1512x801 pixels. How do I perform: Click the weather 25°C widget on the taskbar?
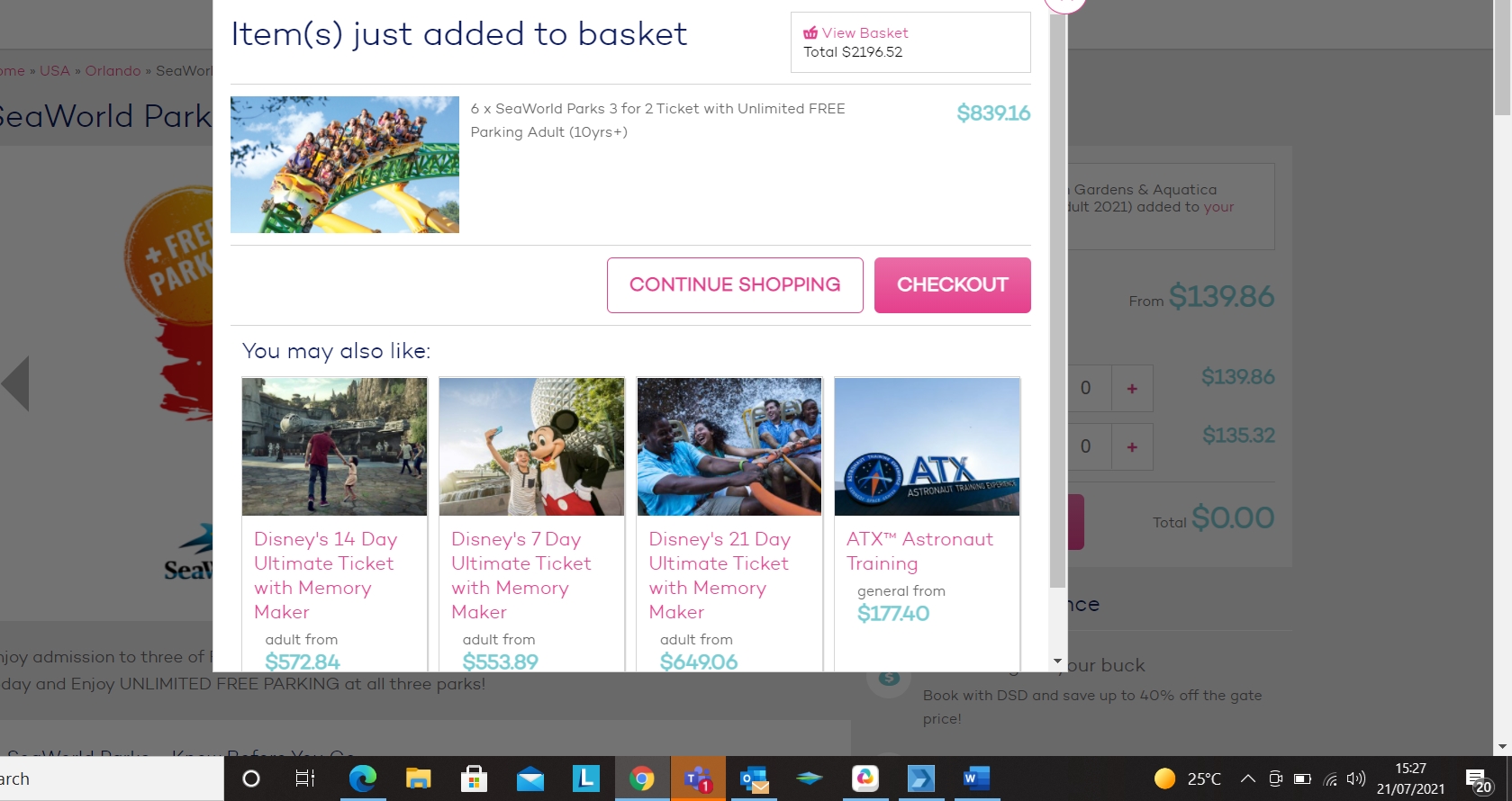1188,778
